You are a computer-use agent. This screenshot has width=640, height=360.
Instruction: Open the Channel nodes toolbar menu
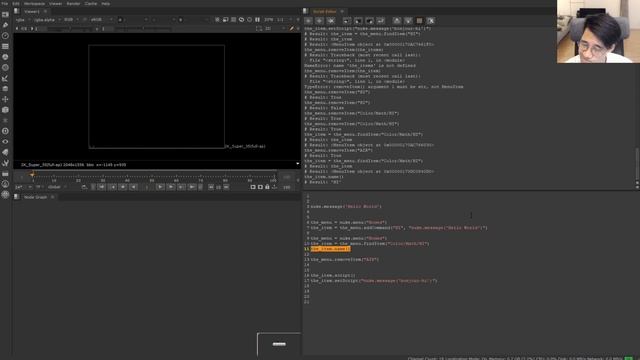click(x=5, y=46)
